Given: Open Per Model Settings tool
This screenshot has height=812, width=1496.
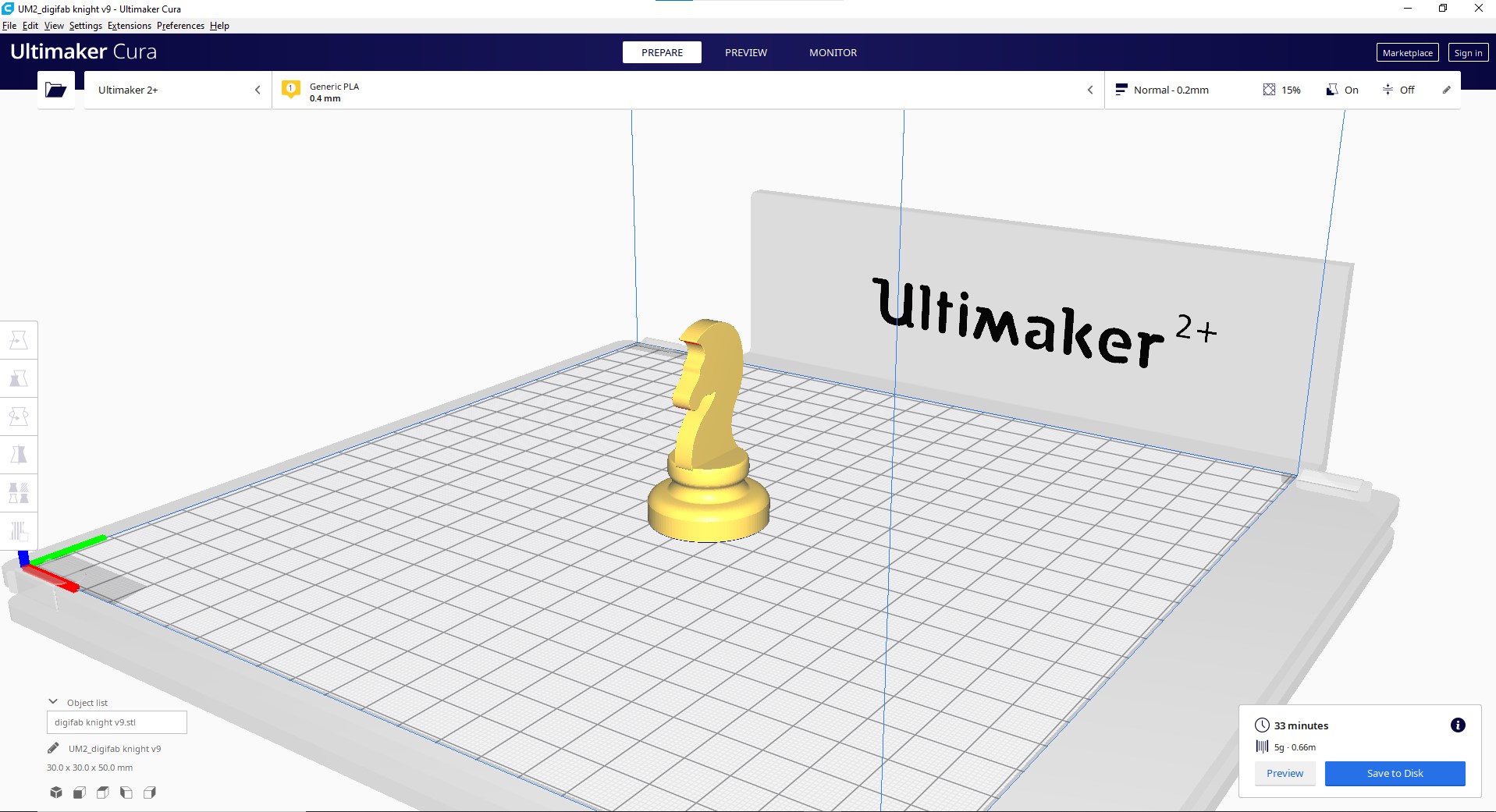Looking at the screenshot, I should [19, 493].
